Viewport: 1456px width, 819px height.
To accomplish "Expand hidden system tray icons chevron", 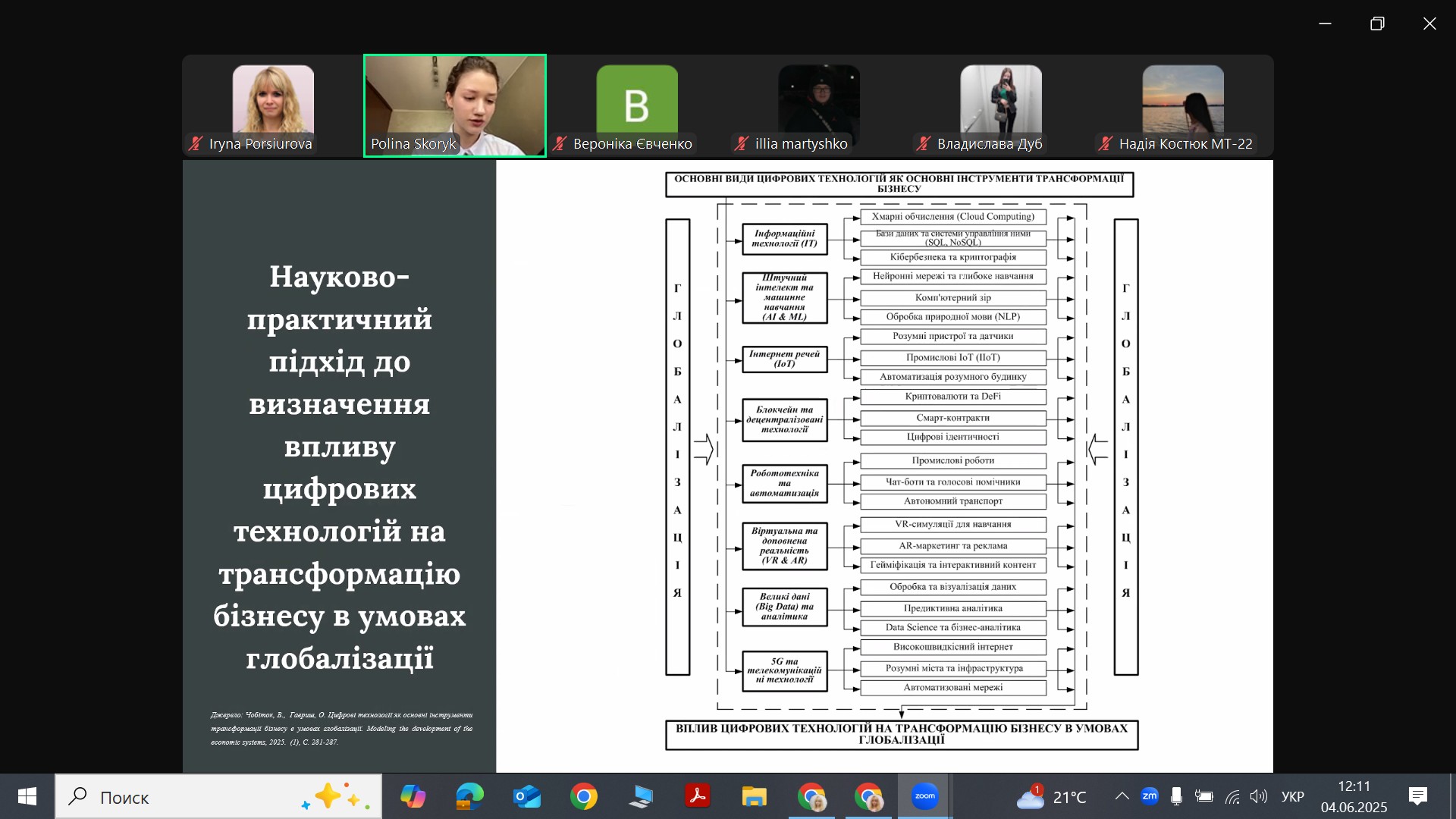I will (1122, 796).
